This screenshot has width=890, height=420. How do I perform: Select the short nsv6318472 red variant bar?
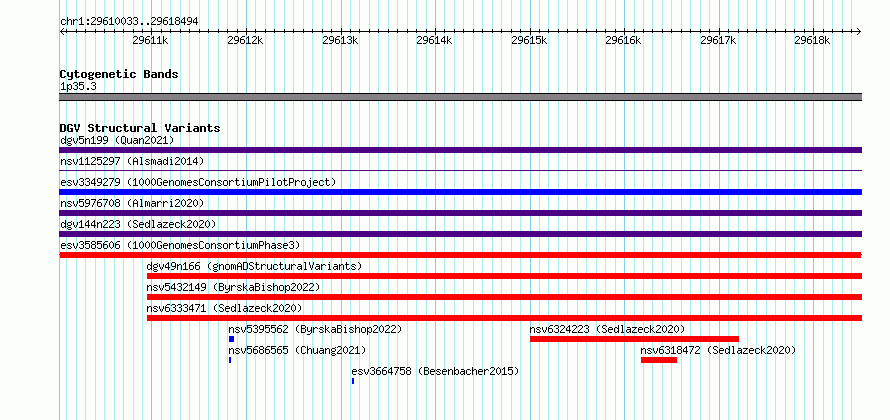tap(659, 360)
